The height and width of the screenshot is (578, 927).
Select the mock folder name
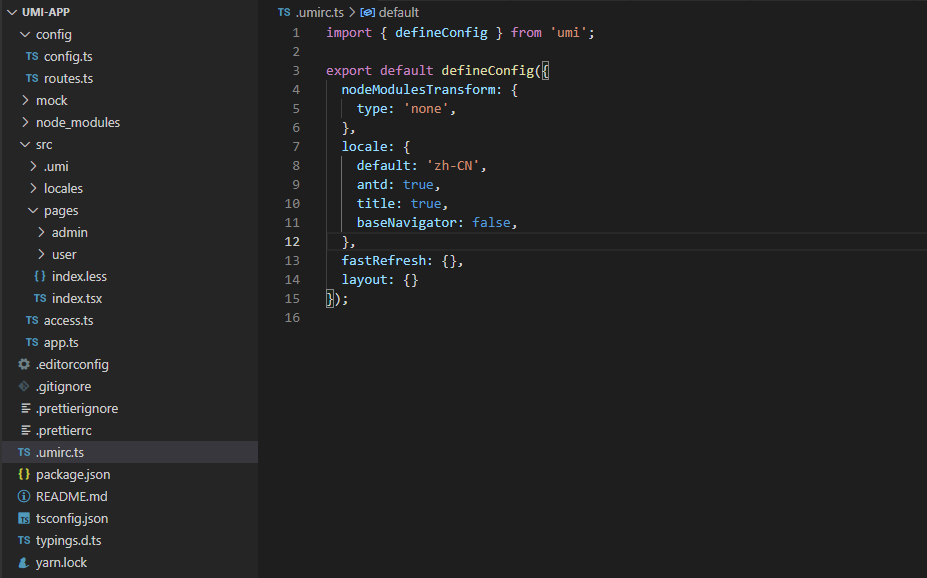[x=51, y=100]
